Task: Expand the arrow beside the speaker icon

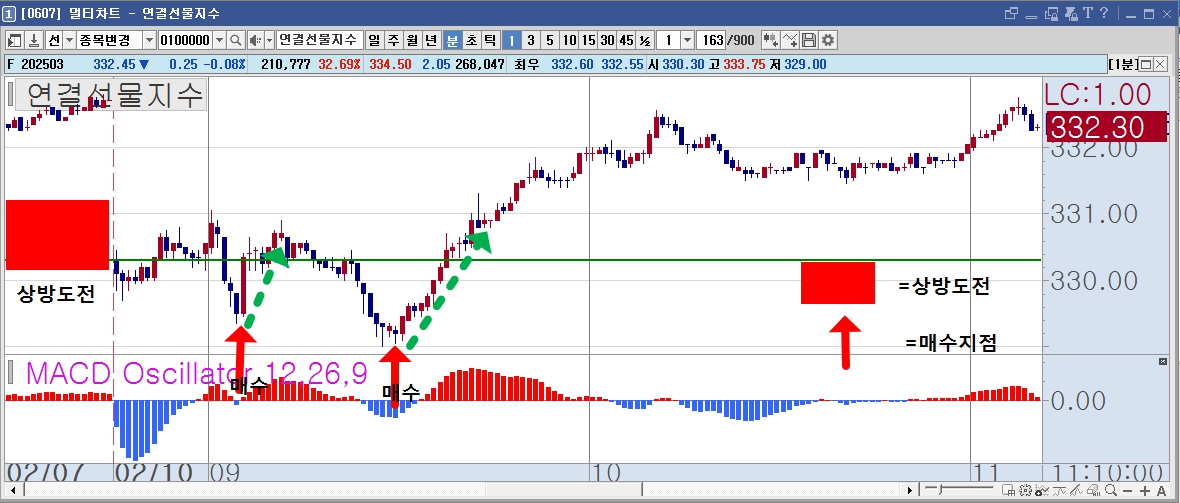Action: click(269, 40)
